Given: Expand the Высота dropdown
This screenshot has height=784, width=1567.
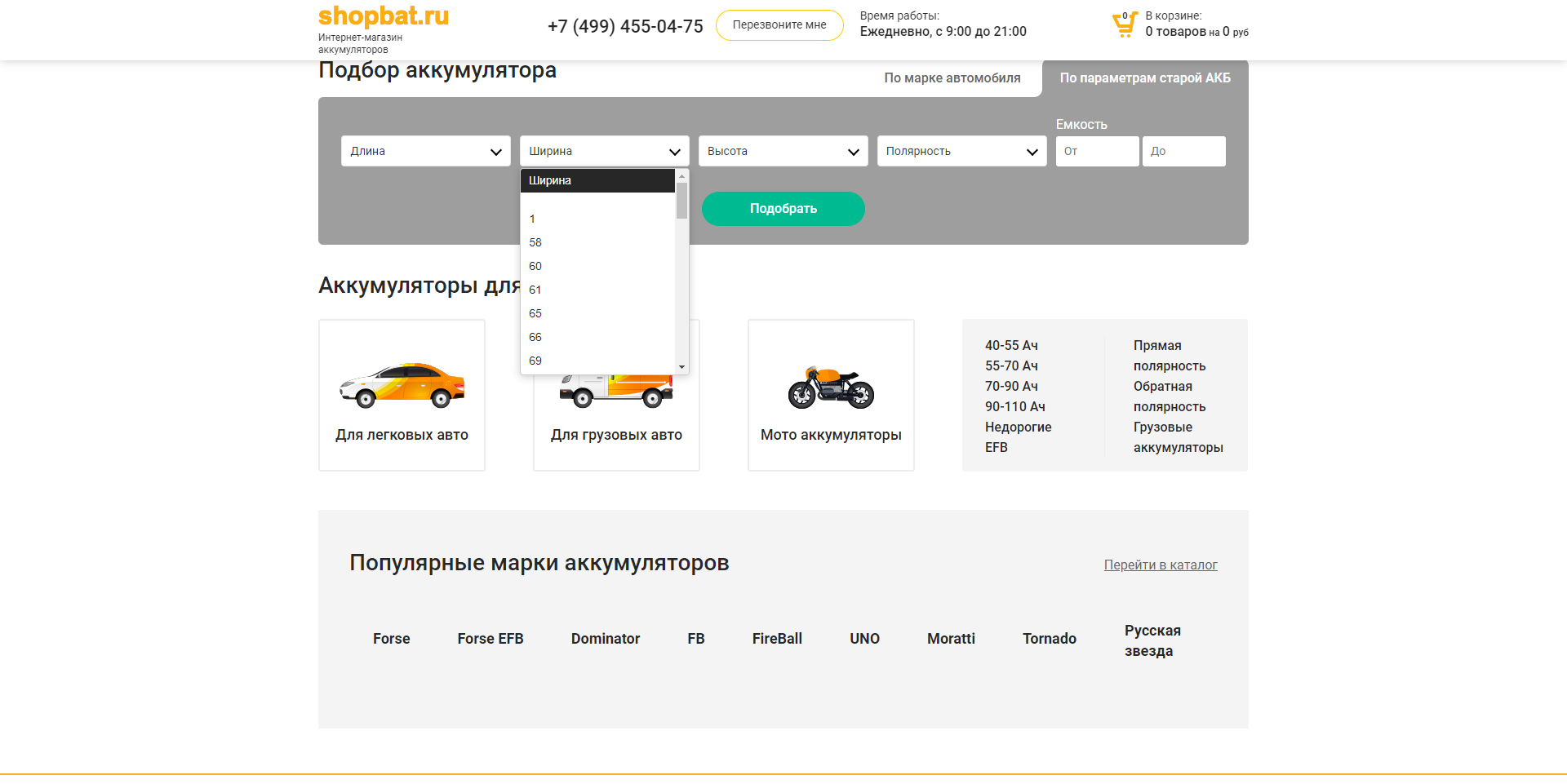Looking at the screenshot, I should click(x=783, y=151).
